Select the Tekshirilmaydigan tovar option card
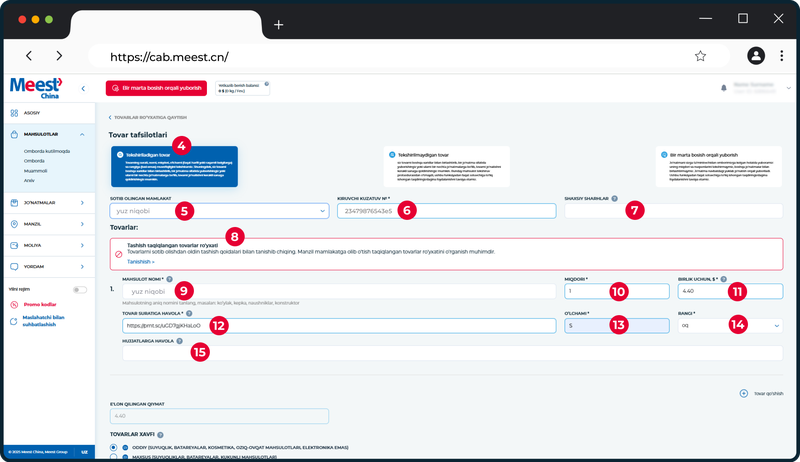Viewport: 800px width, 462px height. click(446, 167)
